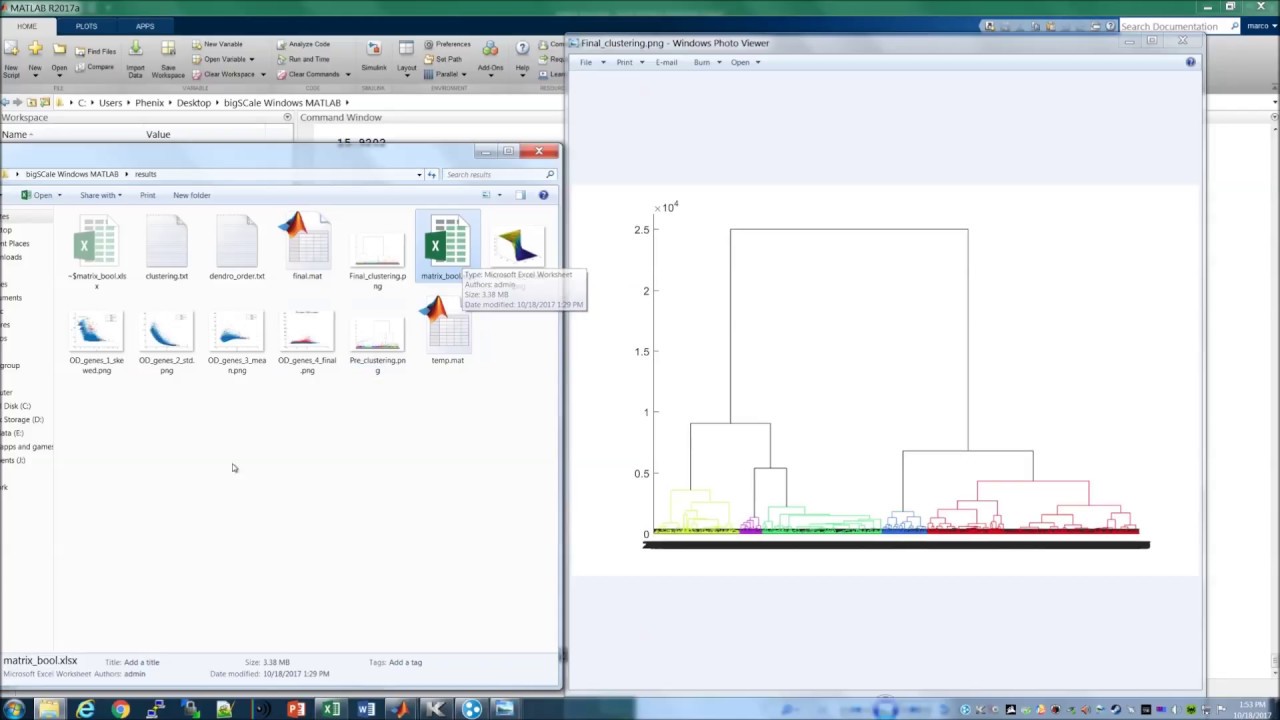Image resolution: width=1280 pixels, height=720 pixels.
Task: Open PowerPoint from the taskbar
Action: tap(296, 709)
